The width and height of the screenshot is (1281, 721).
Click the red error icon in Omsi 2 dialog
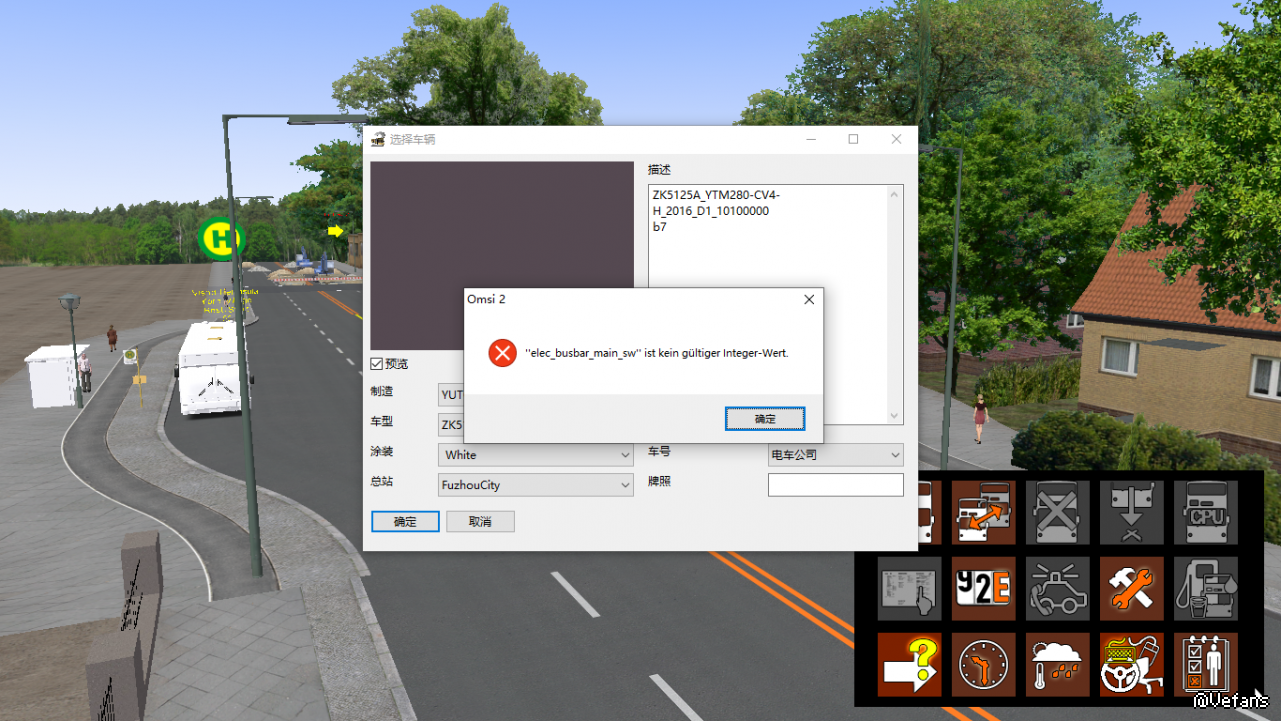[x=502, y=353]
